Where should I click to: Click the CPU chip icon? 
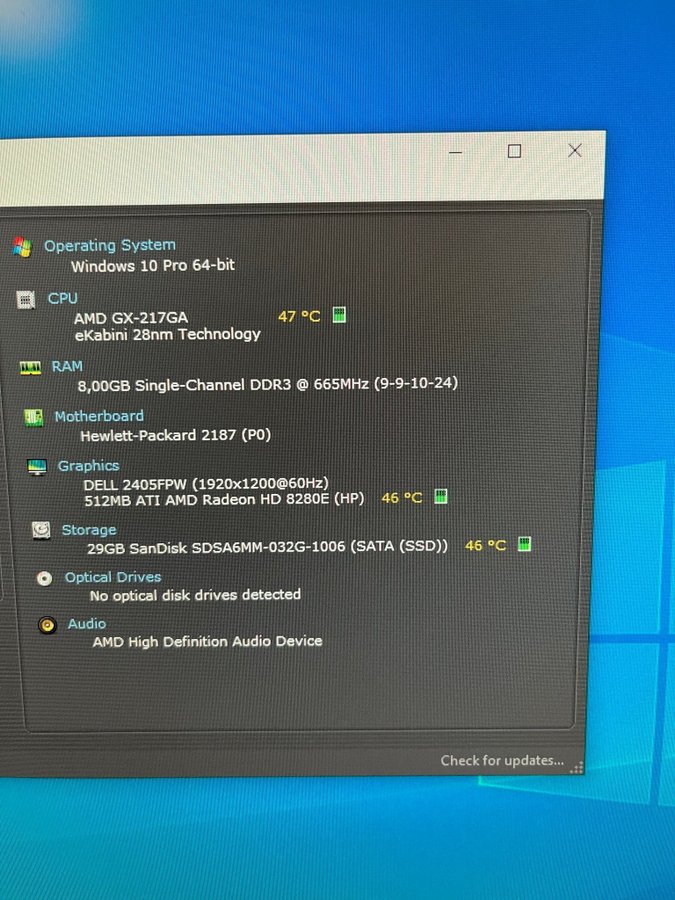click(x=26, y=299)
